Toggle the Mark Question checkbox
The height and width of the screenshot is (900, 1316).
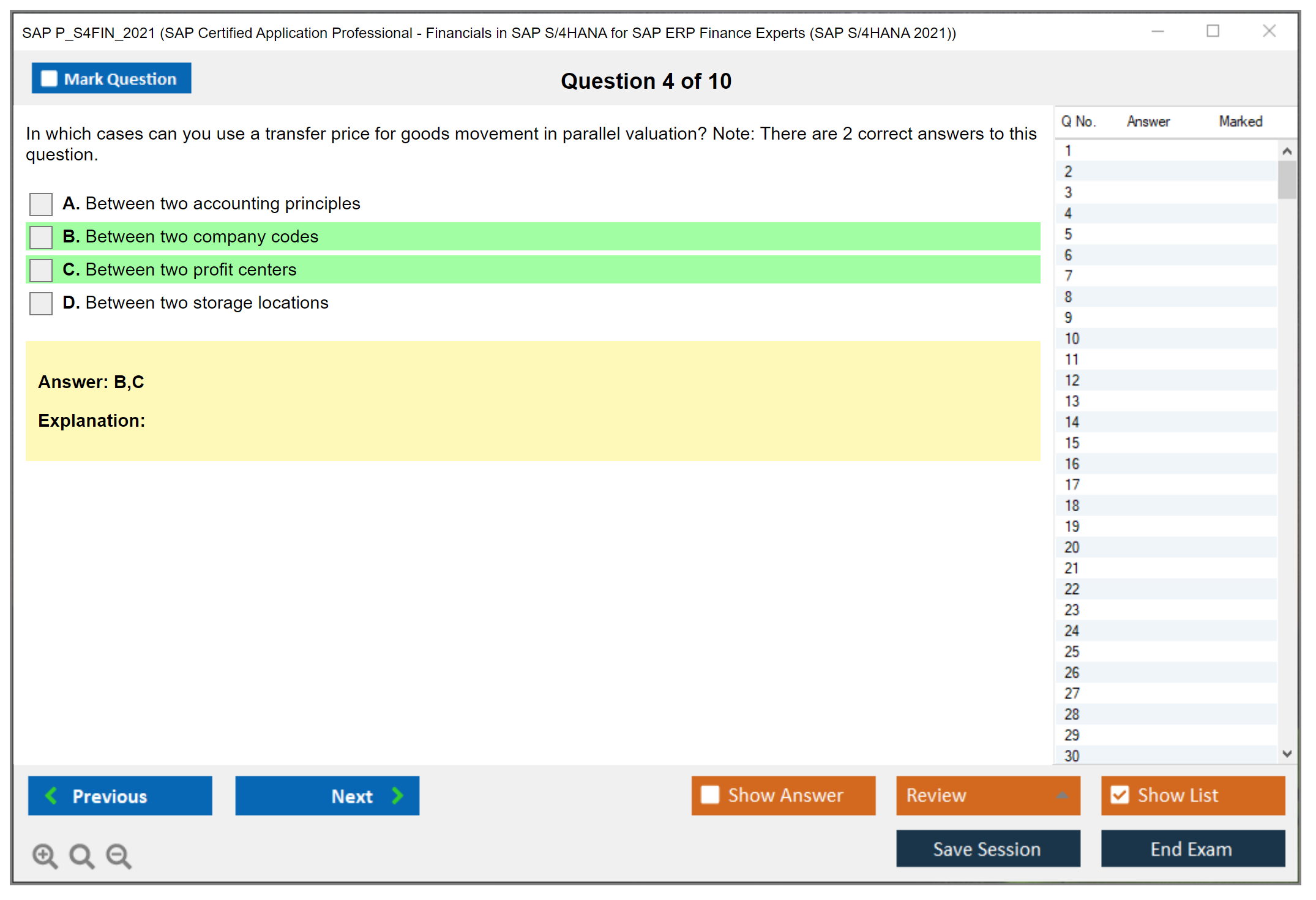[x=49, y=79]
